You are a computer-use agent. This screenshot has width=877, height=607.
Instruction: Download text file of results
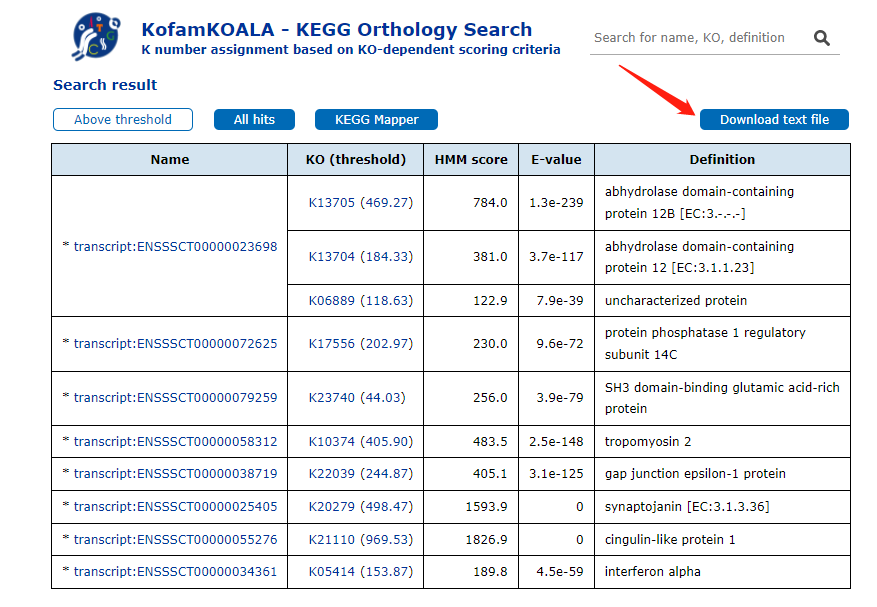(774, 120)
